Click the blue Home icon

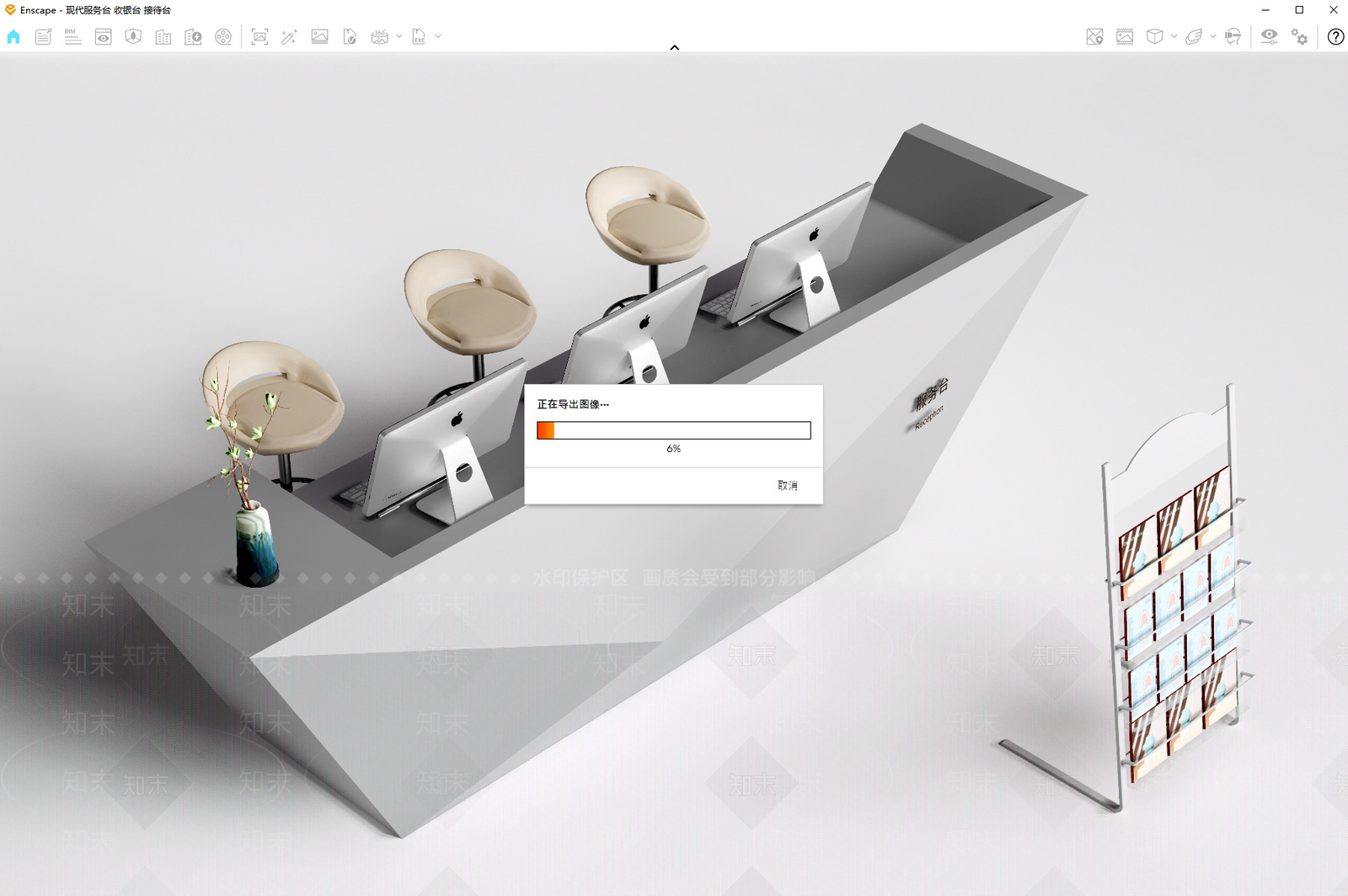[x=13, y=37]
